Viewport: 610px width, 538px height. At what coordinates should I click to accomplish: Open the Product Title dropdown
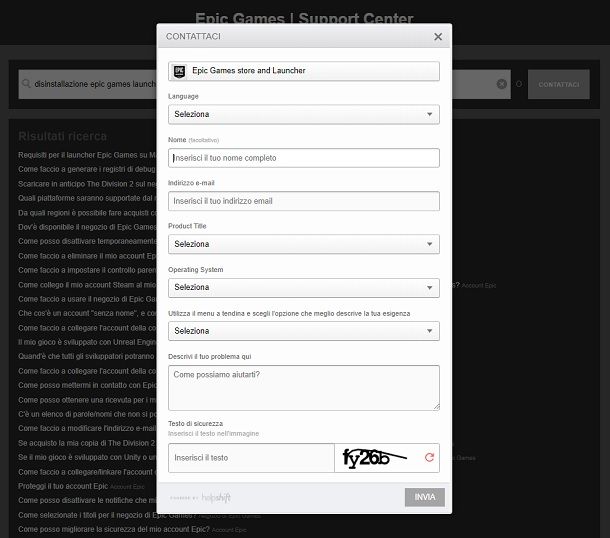pos(304,244)
